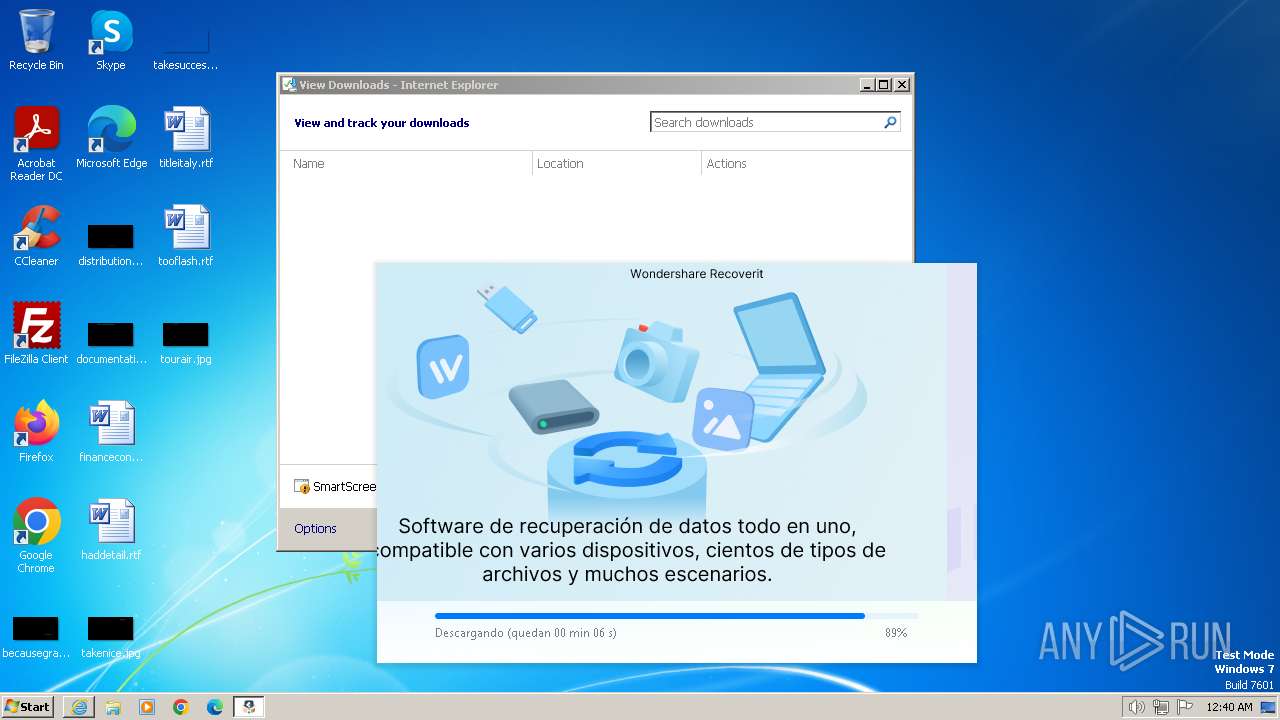
Task: Launch Microsoft Edge from desktop
Action: [x=111, y=138]
